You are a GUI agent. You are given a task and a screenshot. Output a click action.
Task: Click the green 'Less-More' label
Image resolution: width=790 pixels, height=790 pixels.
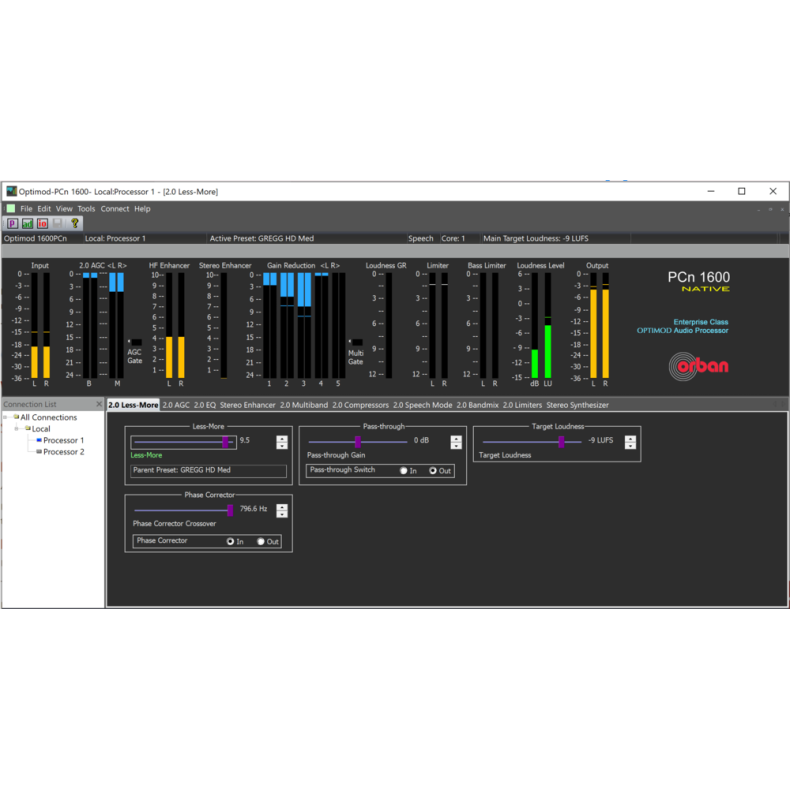[146, 455]
